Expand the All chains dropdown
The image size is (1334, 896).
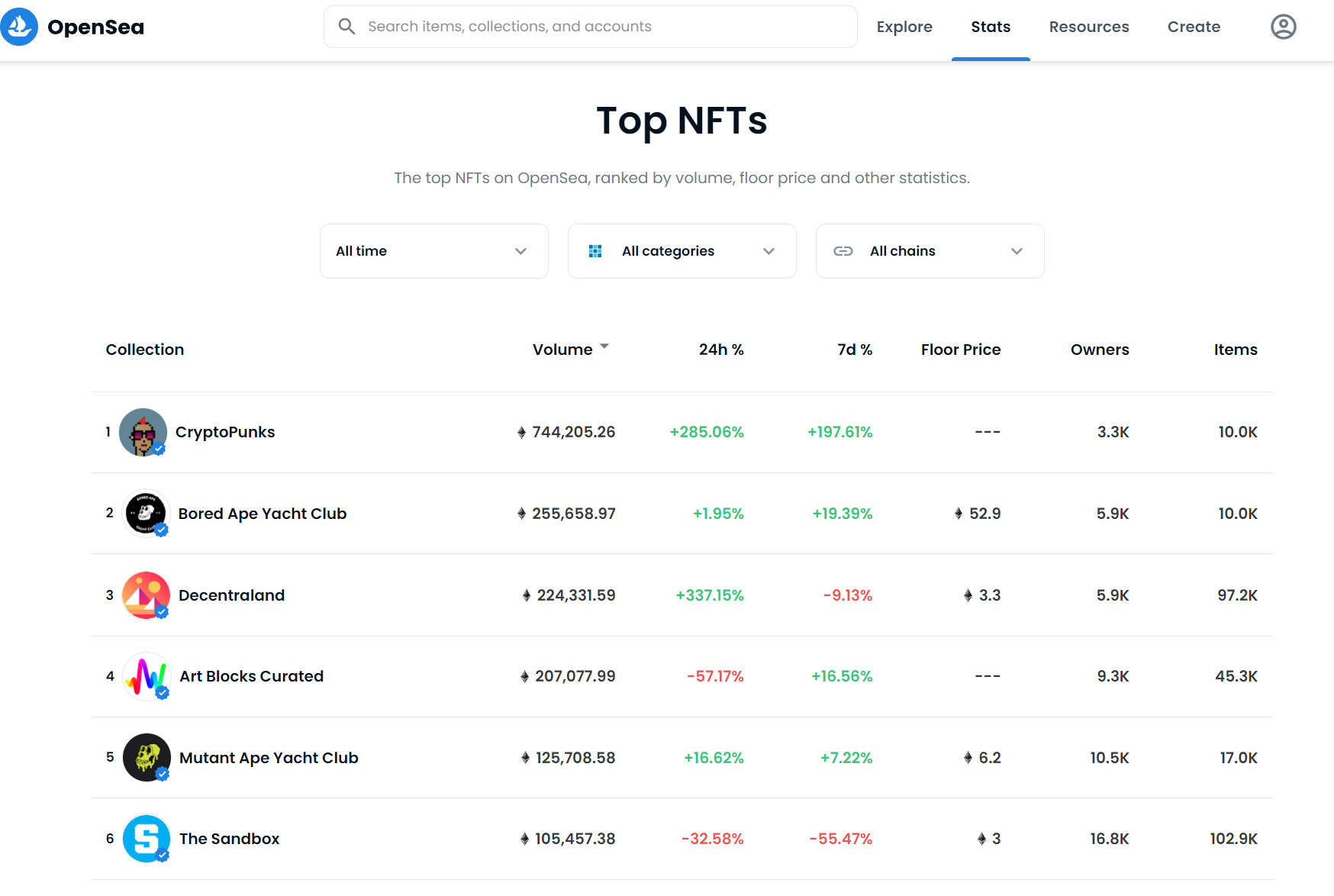(x=930, y=251)
